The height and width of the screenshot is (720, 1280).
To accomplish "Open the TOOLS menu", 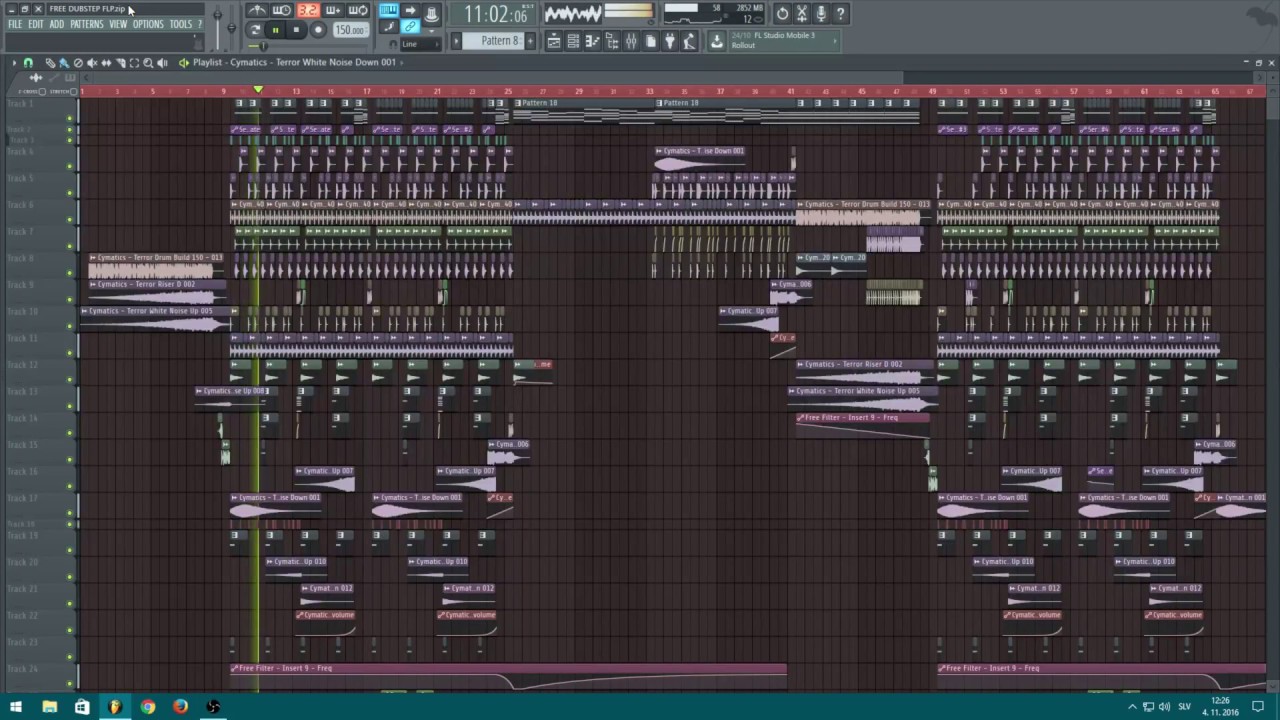I will [x=181, y=24].
